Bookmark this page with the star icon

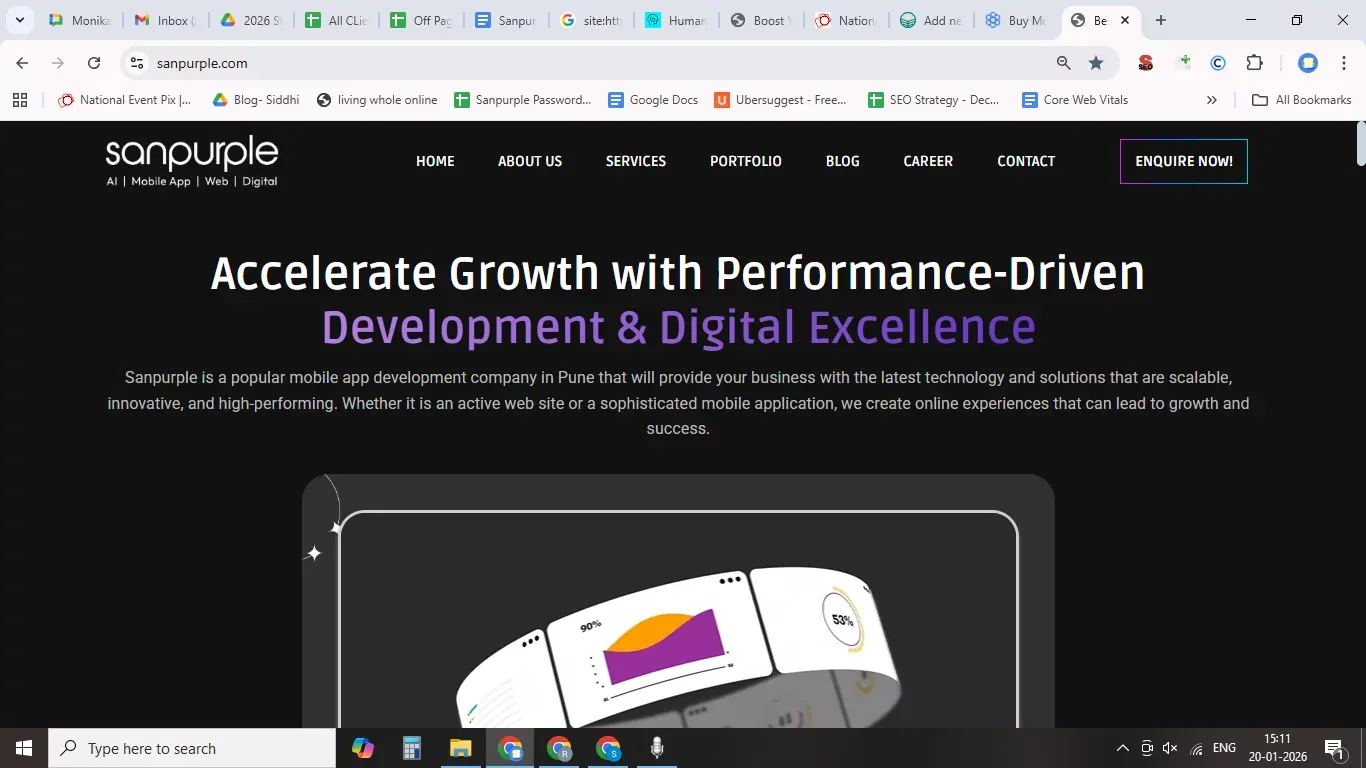pyautogui.click(x=1096, y=63)
